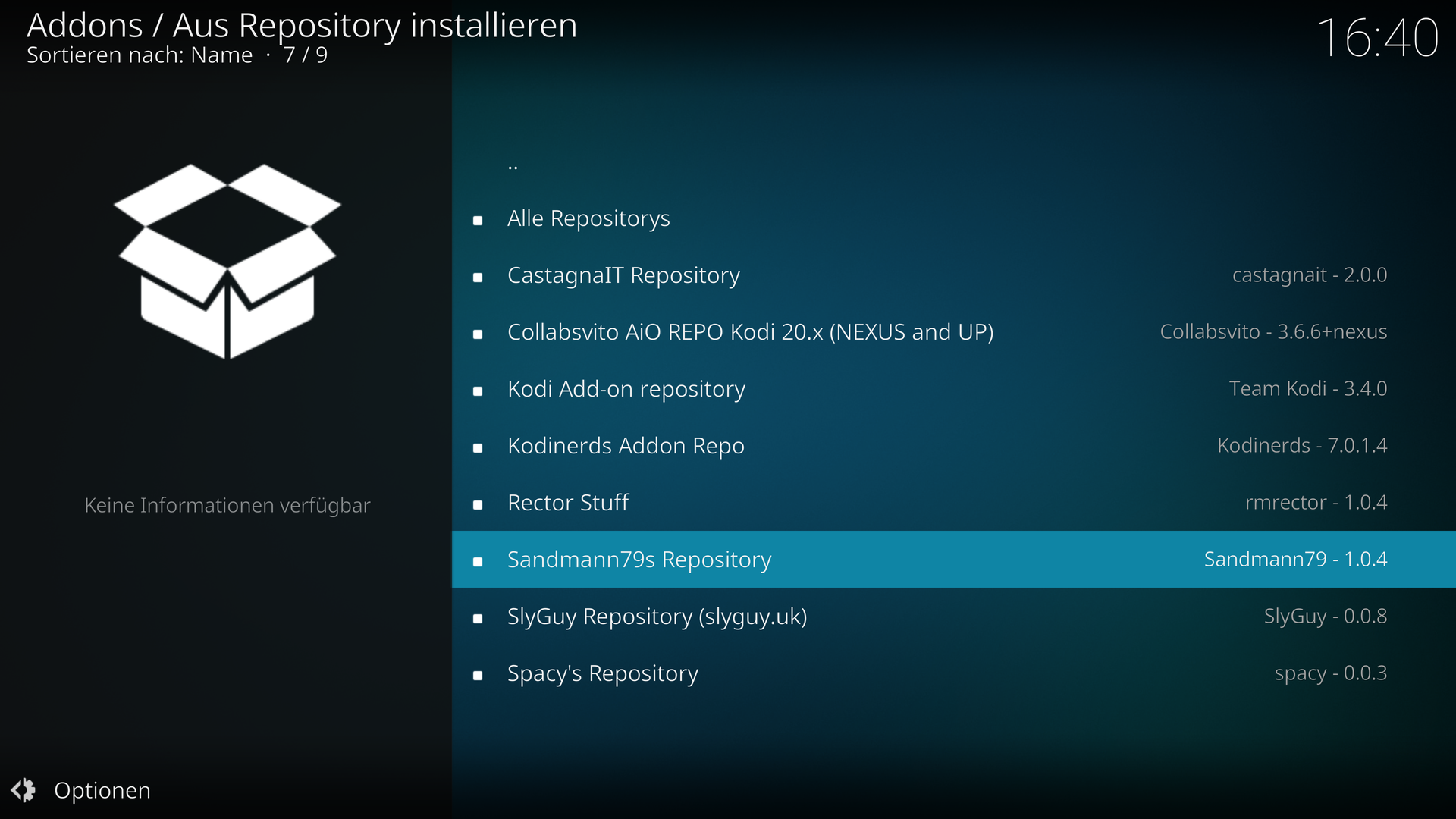Open Kodinerds Addon Repo

tap(953, 446)
